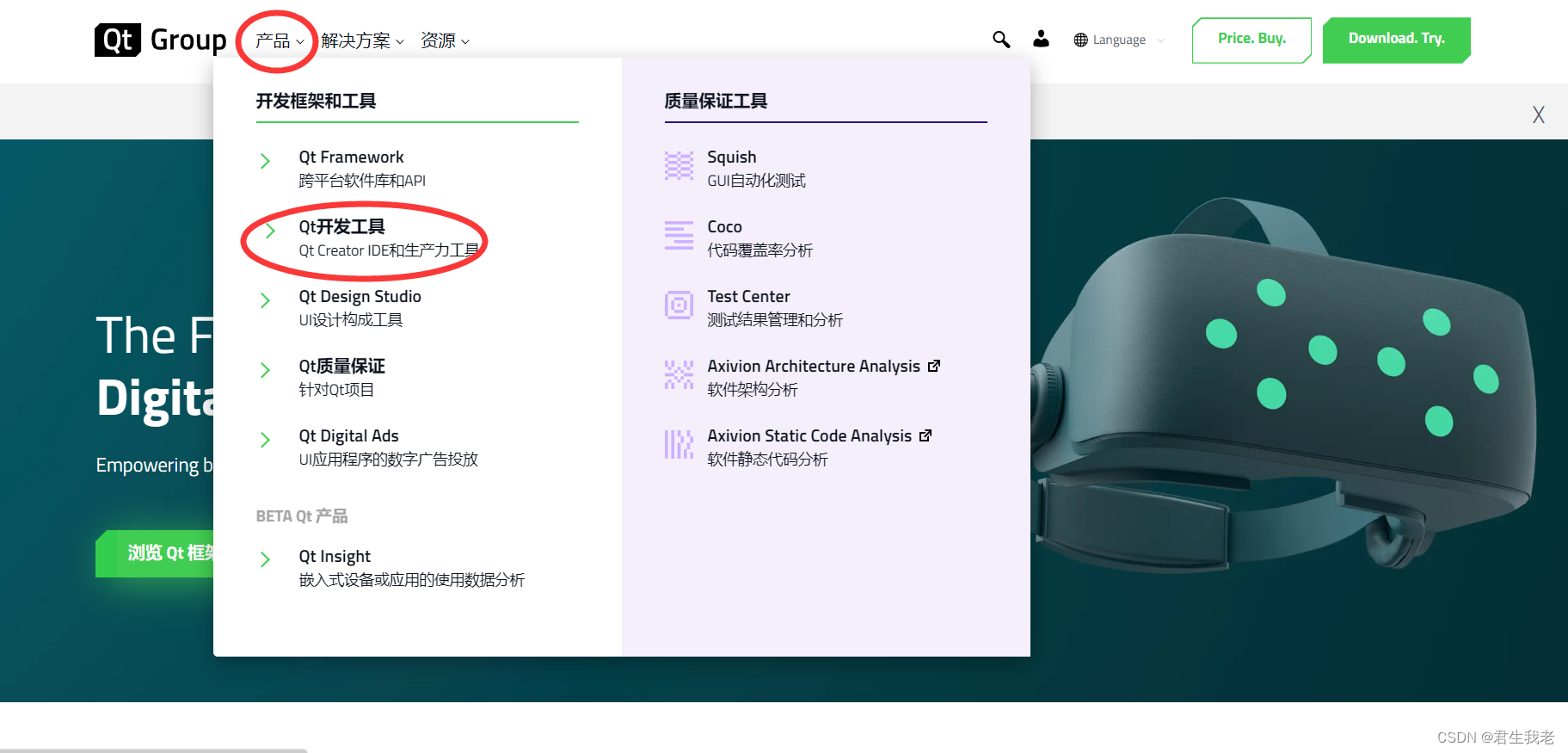Click the green arrow beside Qt Digital Ads
This screenshot has height=753, width=1568.
[x=265, y=440]
